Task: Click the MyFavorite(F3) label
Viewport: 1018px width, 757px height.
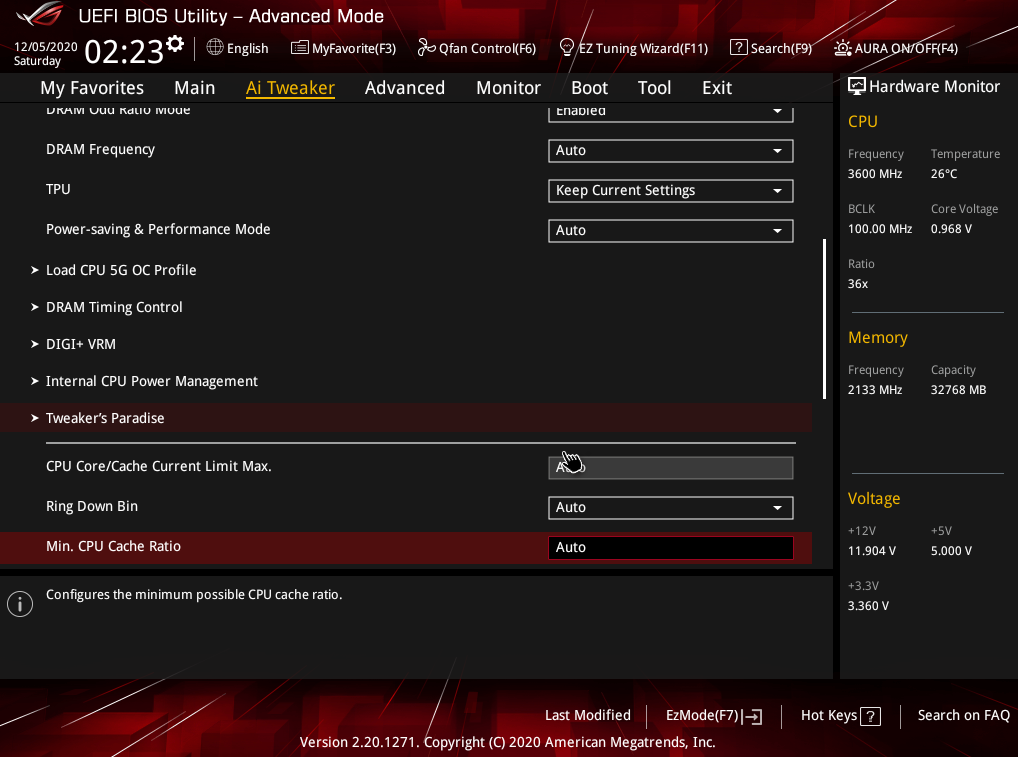Action: click(x=354, y=49)
